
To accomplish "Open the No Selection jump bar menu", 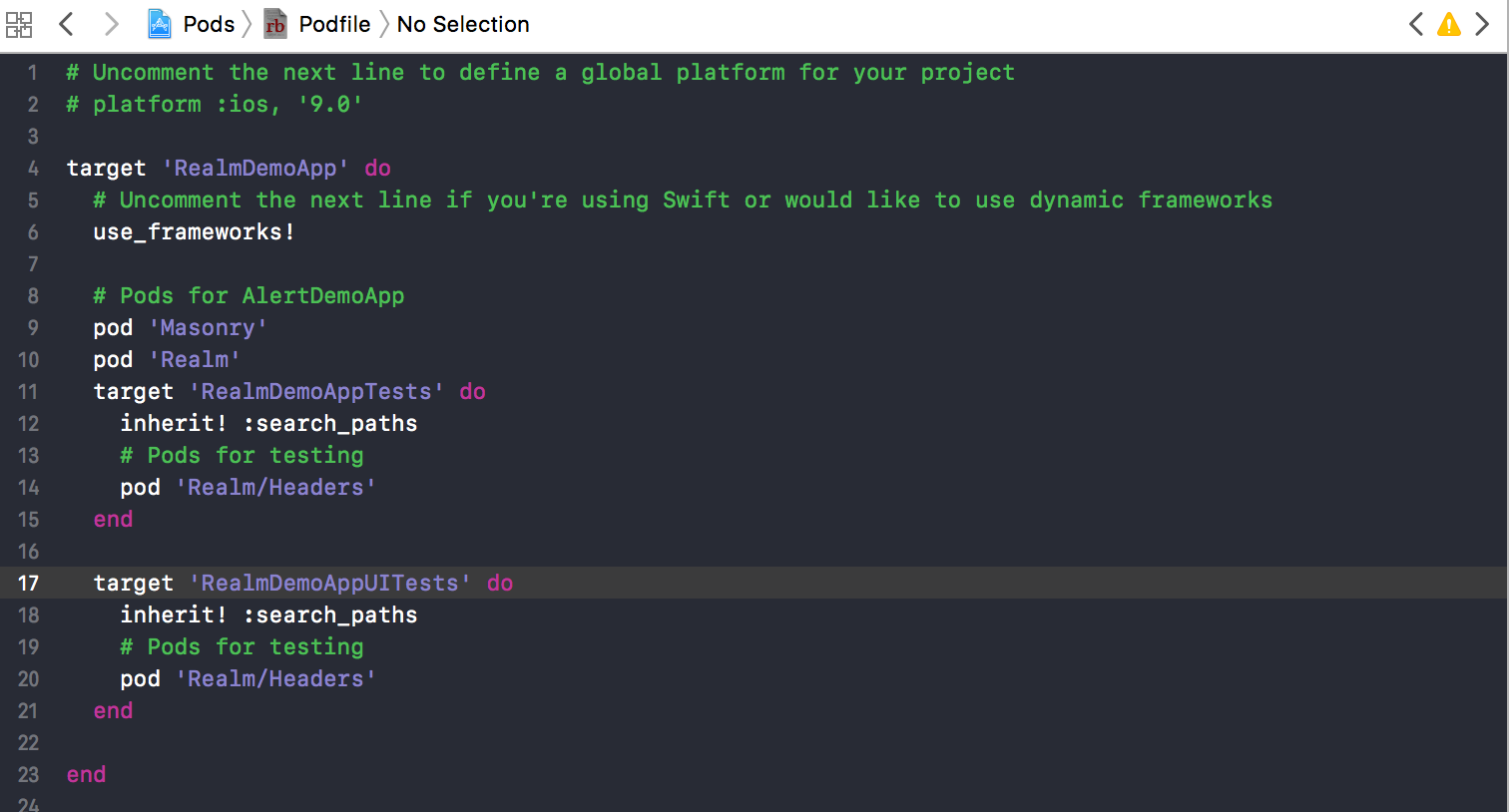I will tap(463, 24).
